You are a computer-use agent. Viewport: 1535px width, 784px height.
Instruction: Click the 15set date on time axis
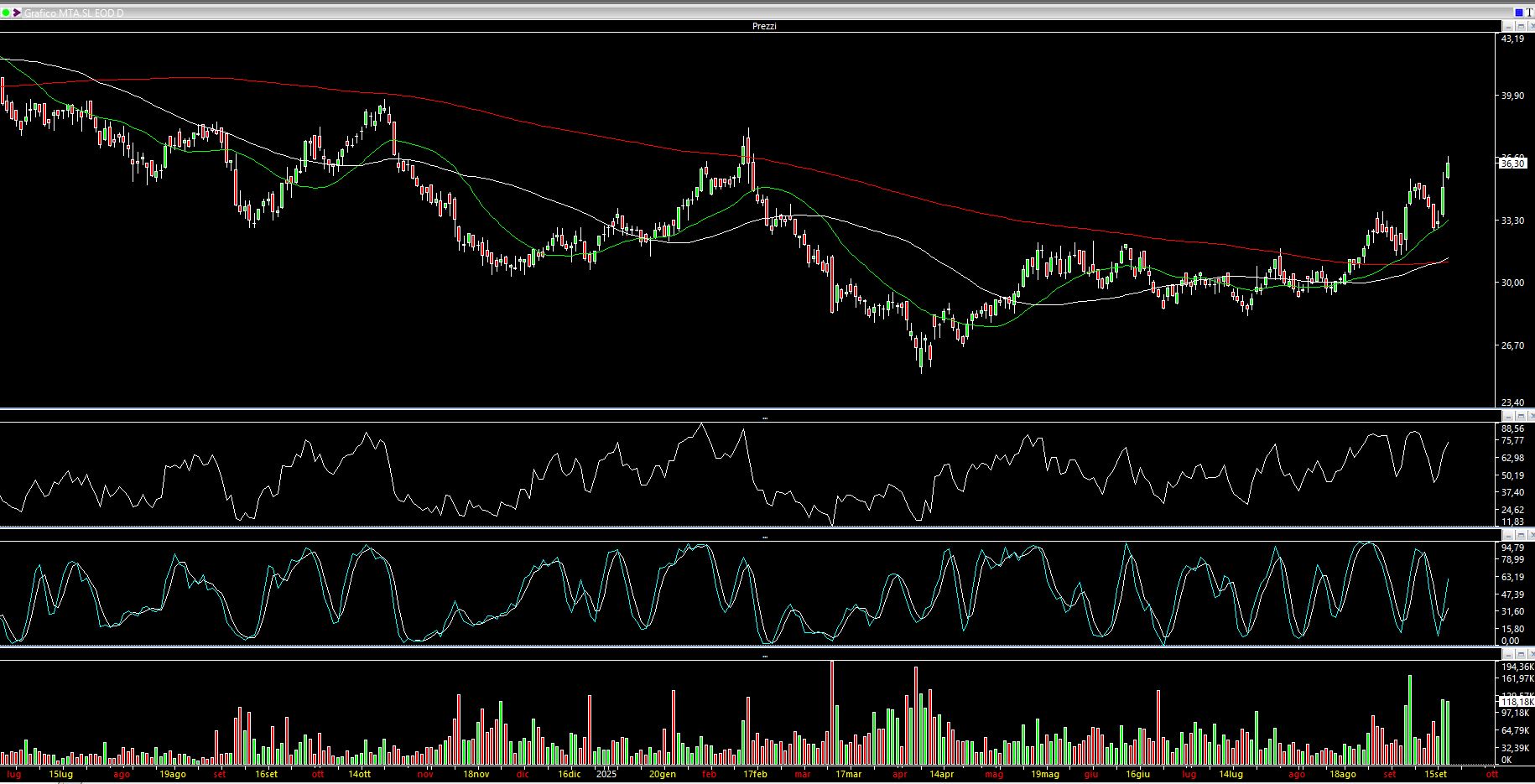tap(1436, 774)
